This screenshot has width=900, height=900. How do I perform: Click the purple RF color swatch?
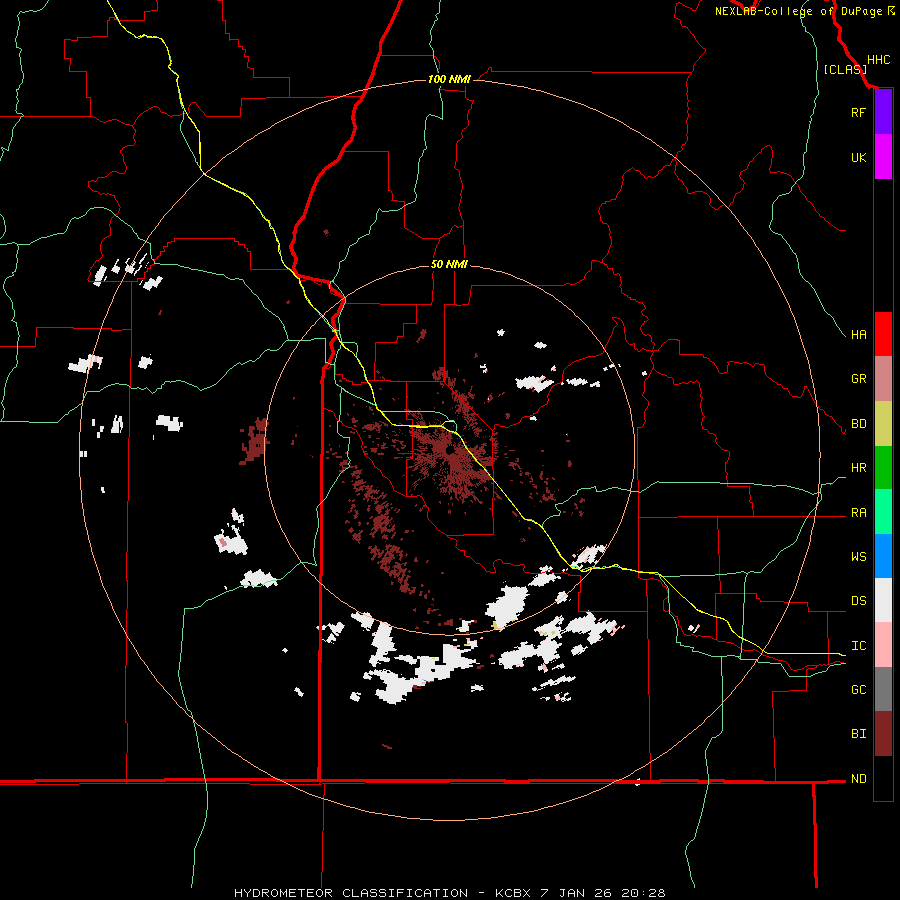pyautogui.click(x=883, y=112)
